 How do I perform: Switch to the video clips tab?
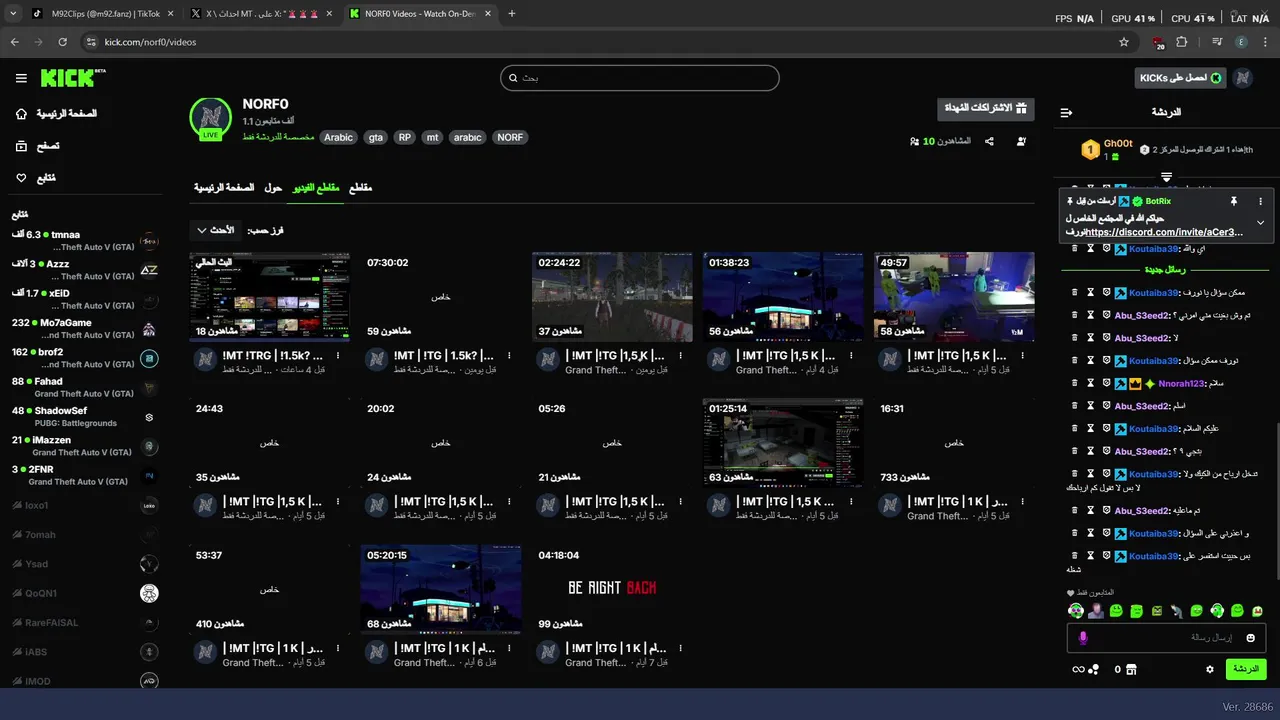[315, 188]
